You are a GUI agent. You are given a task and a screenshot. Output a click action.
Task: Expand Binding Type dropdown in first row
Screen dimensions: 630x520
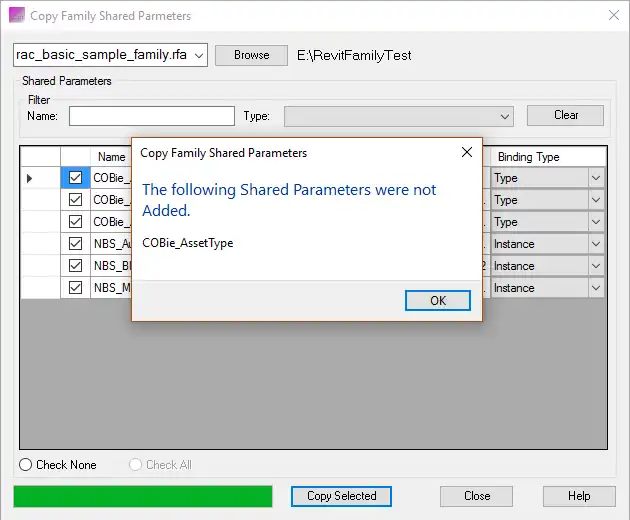(x=596, y=178)
